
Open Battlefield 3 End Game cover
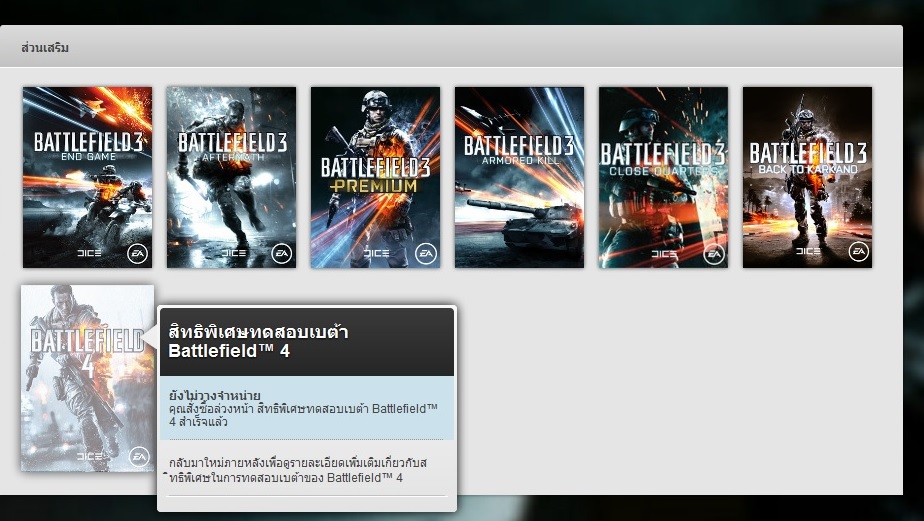(87, 177)
